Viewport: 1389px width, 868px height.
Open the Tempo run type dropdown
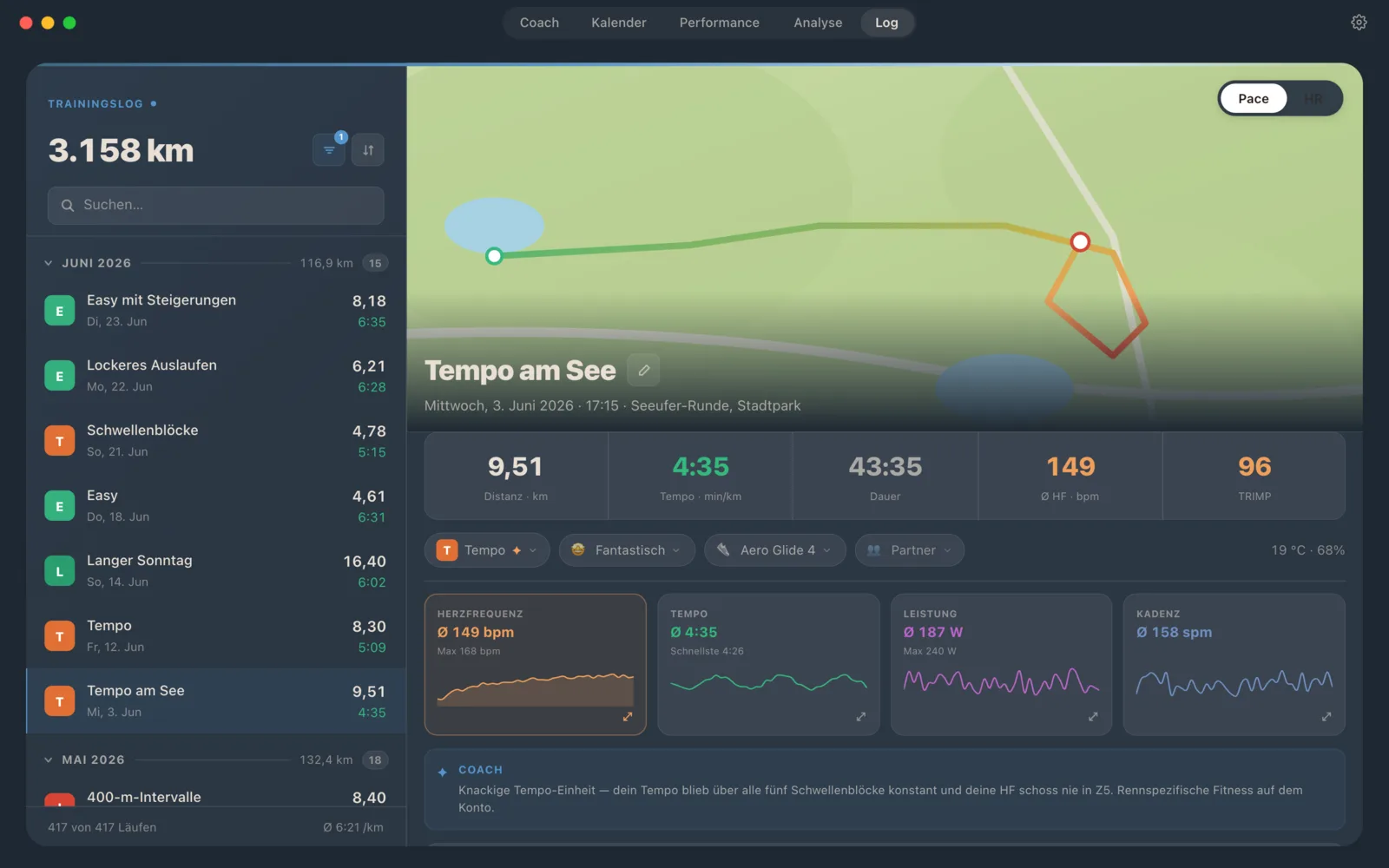[x=487, y=550]
